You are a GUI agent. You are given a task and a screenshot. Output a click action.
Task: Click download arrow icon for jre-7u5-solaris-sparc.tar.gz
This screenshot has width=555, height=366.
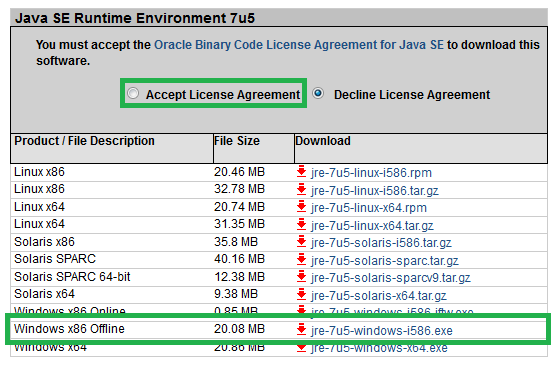pos(301,259)
